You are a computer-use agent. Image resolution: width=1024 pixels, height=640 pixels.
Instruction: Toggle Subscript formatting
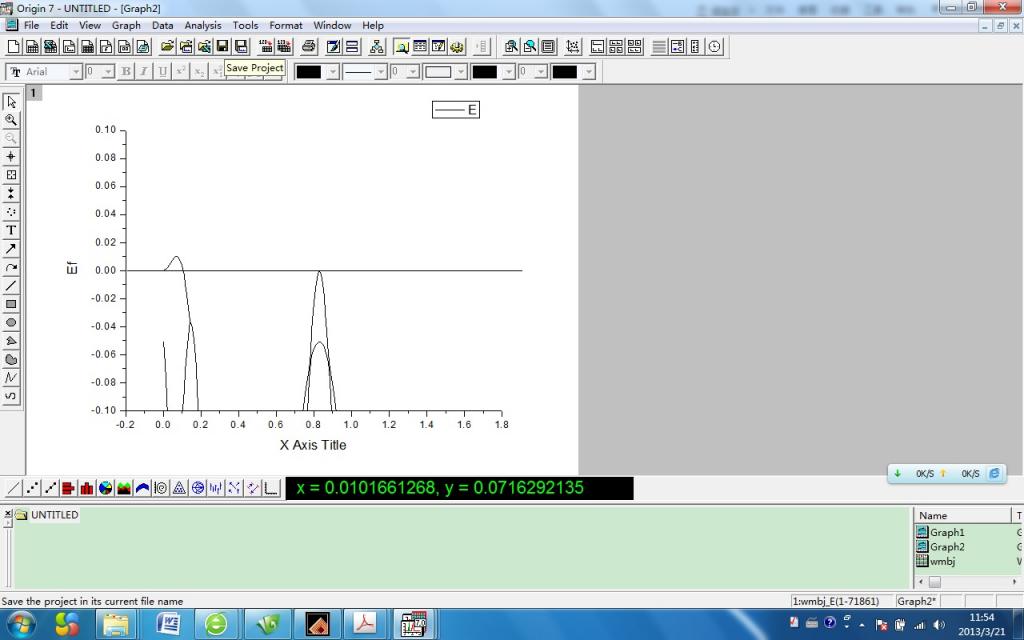click(199, 72)
